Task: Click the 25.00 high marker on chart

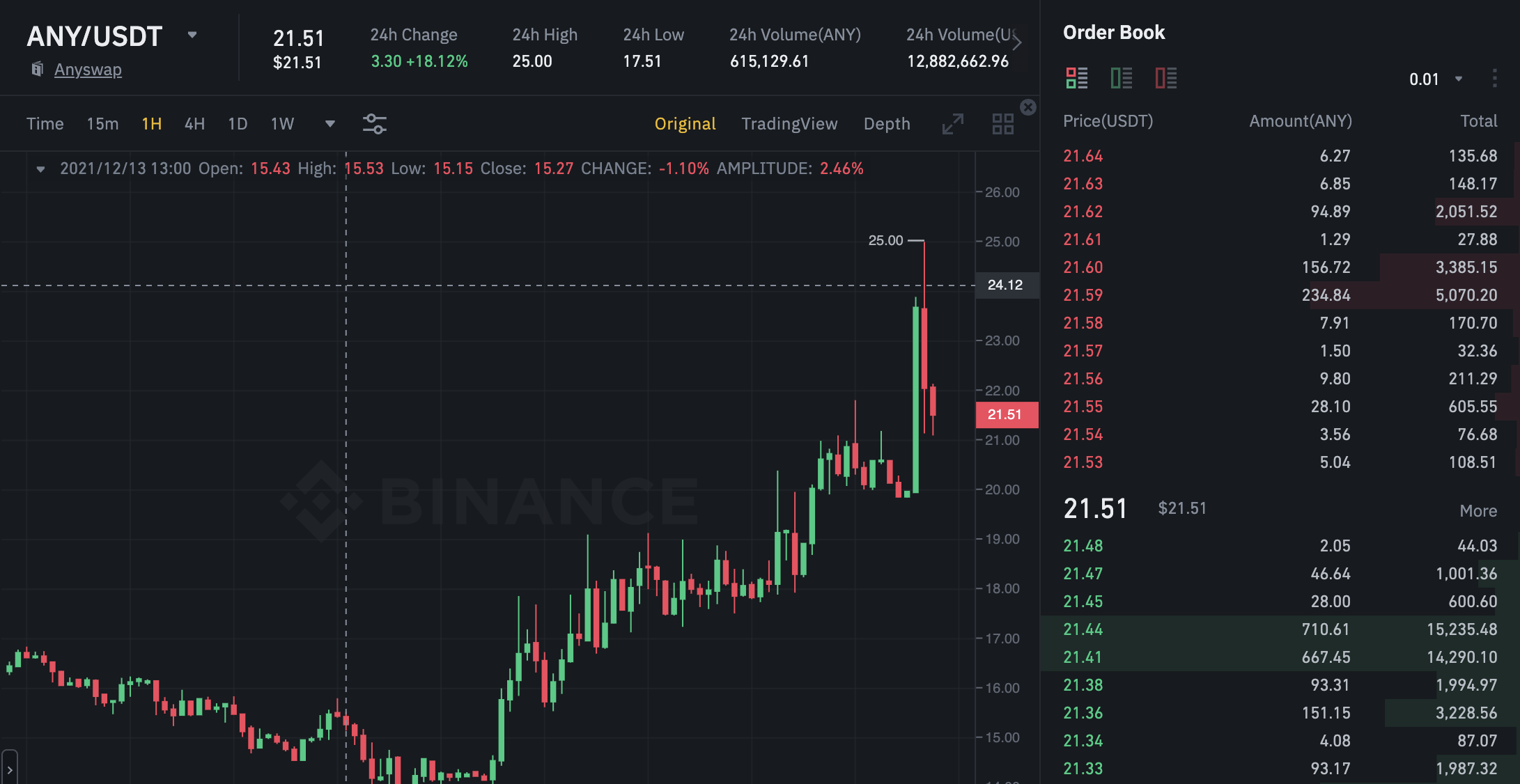Action: (x=885, y=241)
